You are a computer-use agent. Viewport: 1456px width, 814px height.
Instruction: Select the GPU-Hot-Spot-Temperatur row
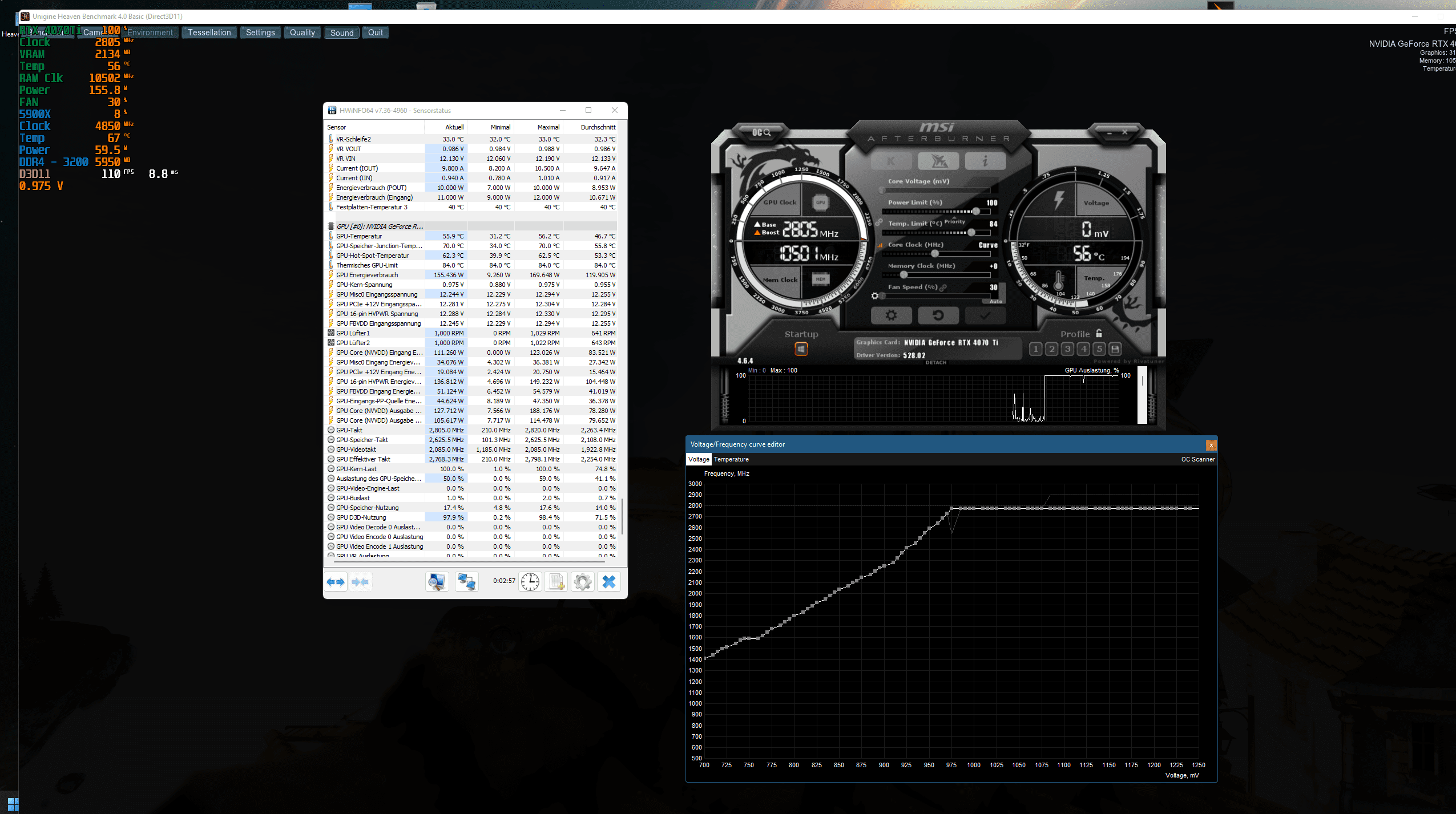pyautogui.click(x=471, y=256)
